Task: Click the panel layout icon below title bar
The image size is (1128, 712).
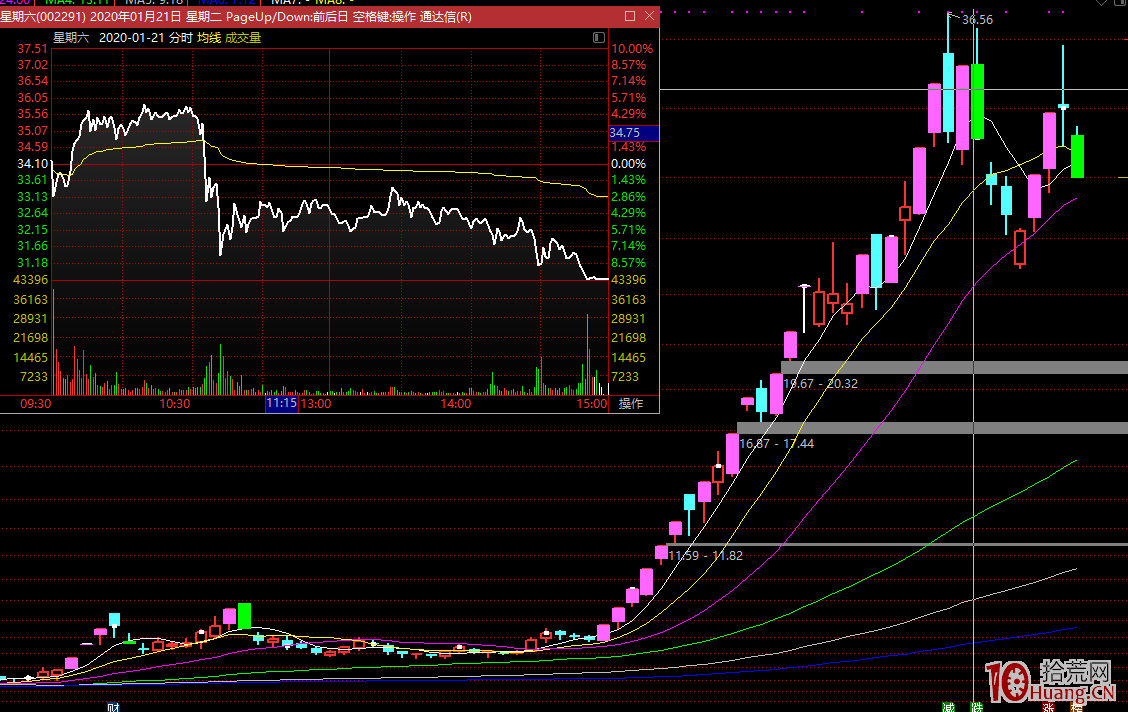Action: (x=598, y=37)
